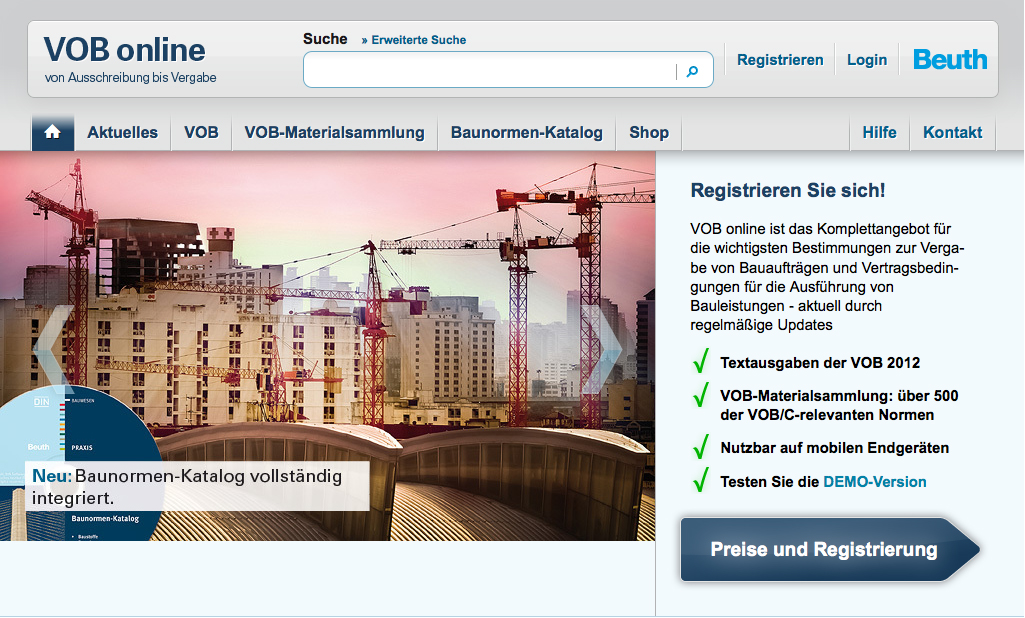The image size is (1025, 618).
Task: Switch to the Aktuelles section
Action: point(124,131)
